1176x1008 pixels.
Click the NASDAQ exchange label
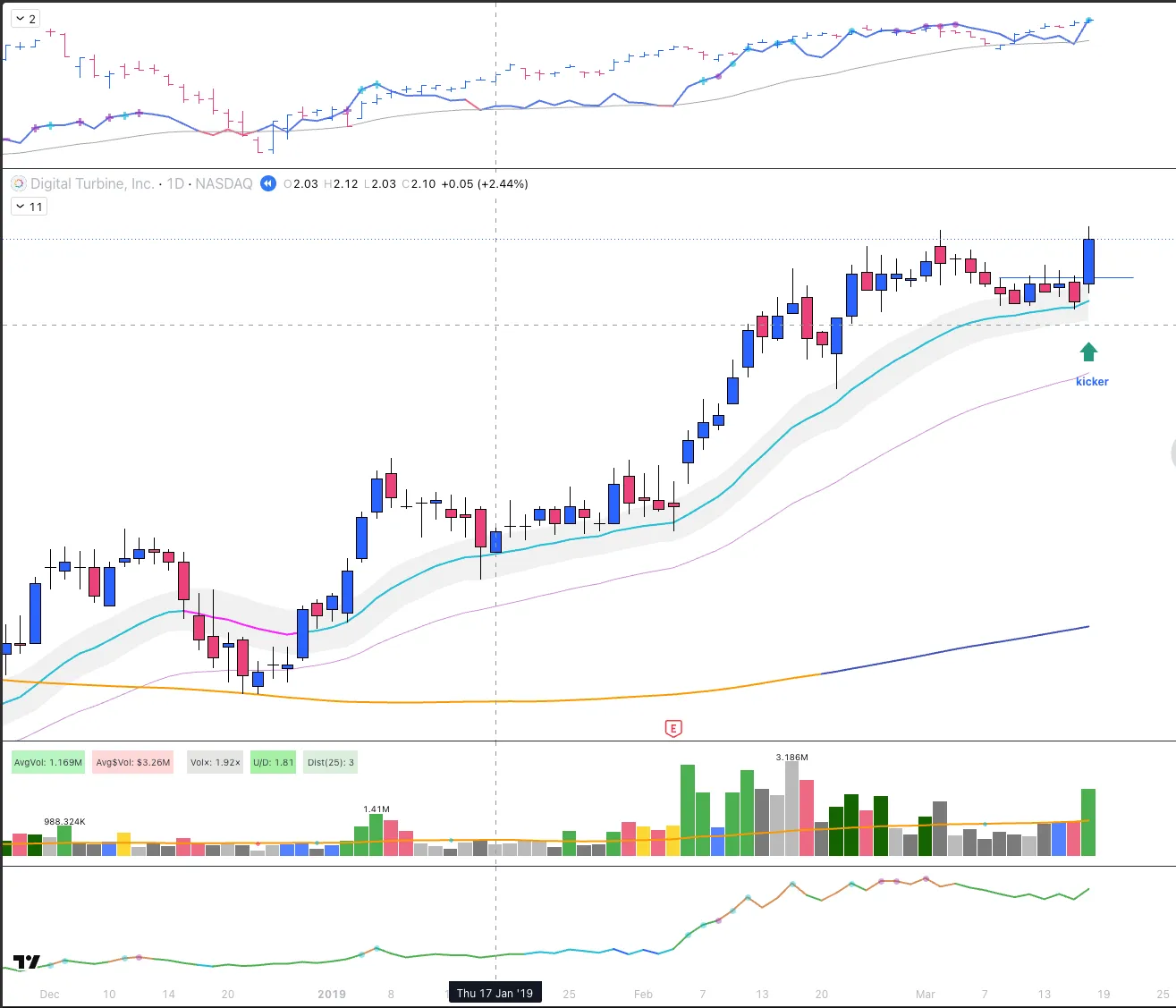(224, 183)
